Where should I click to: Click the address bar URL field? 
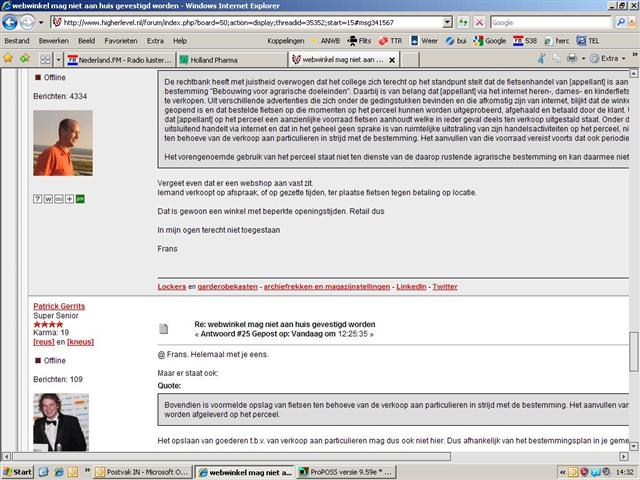coord(249,22)
